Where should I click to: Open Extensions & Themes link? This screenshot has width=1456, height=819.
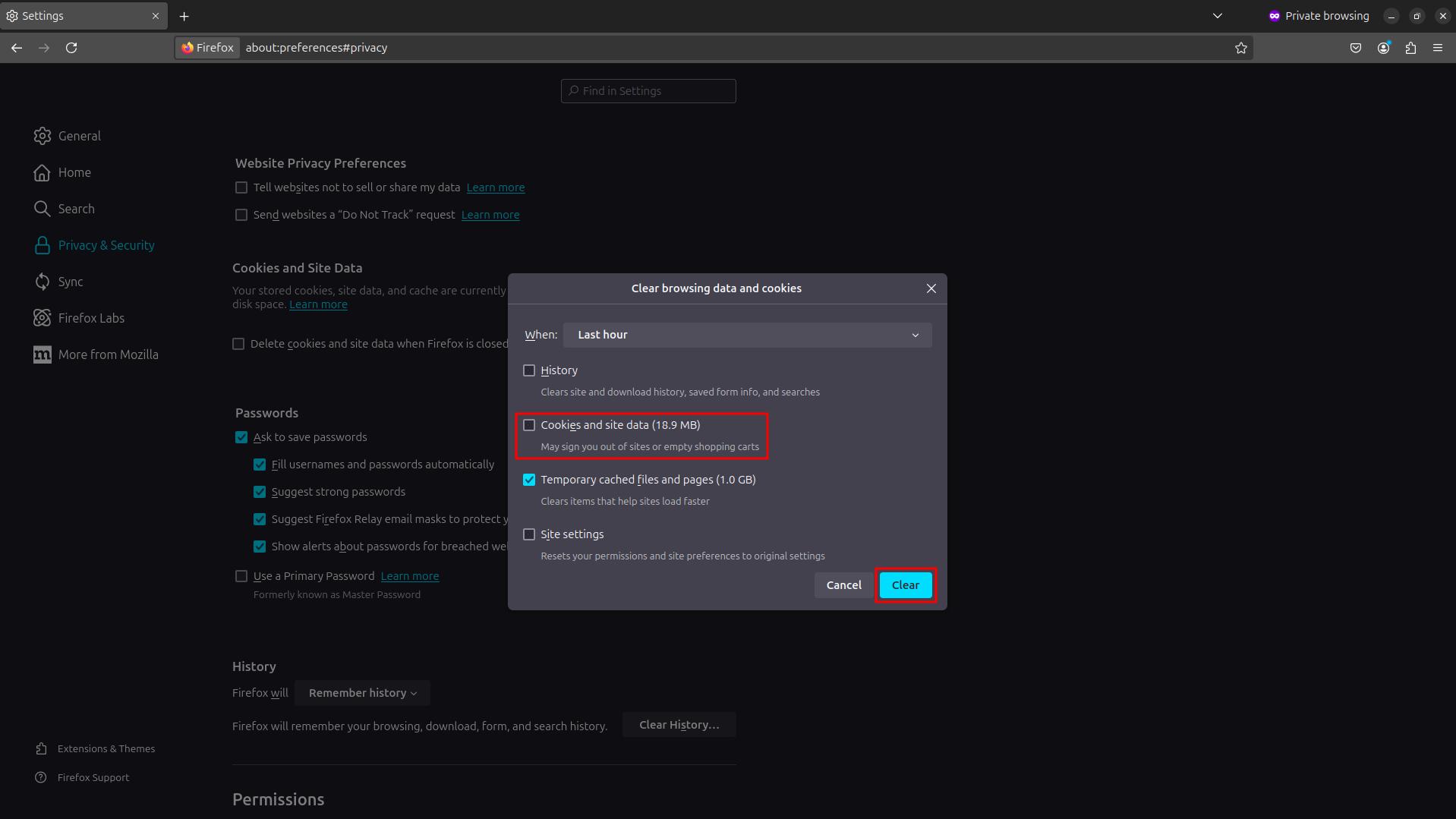[x=95, y=748]
